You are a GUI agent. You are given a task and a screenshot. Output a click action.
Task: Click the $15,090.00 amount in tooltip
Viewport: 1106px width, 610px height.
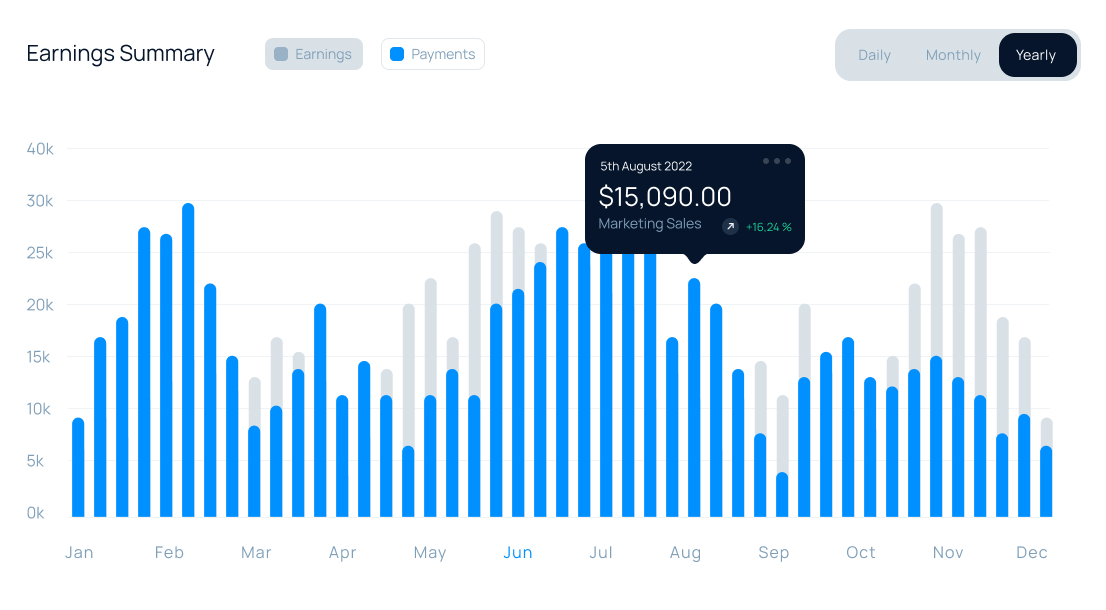665,196
